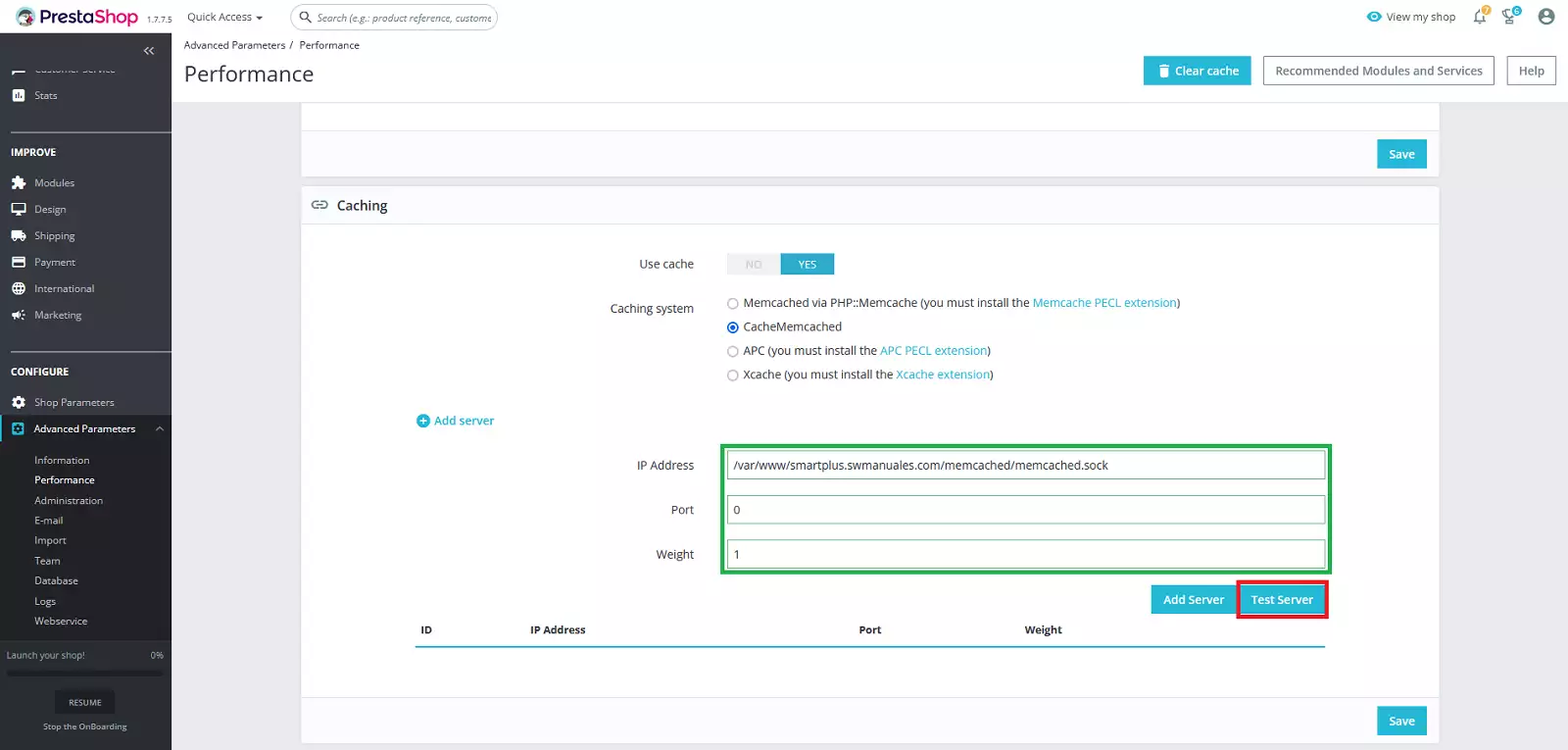Viewport: 1568px width, 750px height.
Task: Click the Modules puzzle piece icon
Action: [x=19, y=183]
